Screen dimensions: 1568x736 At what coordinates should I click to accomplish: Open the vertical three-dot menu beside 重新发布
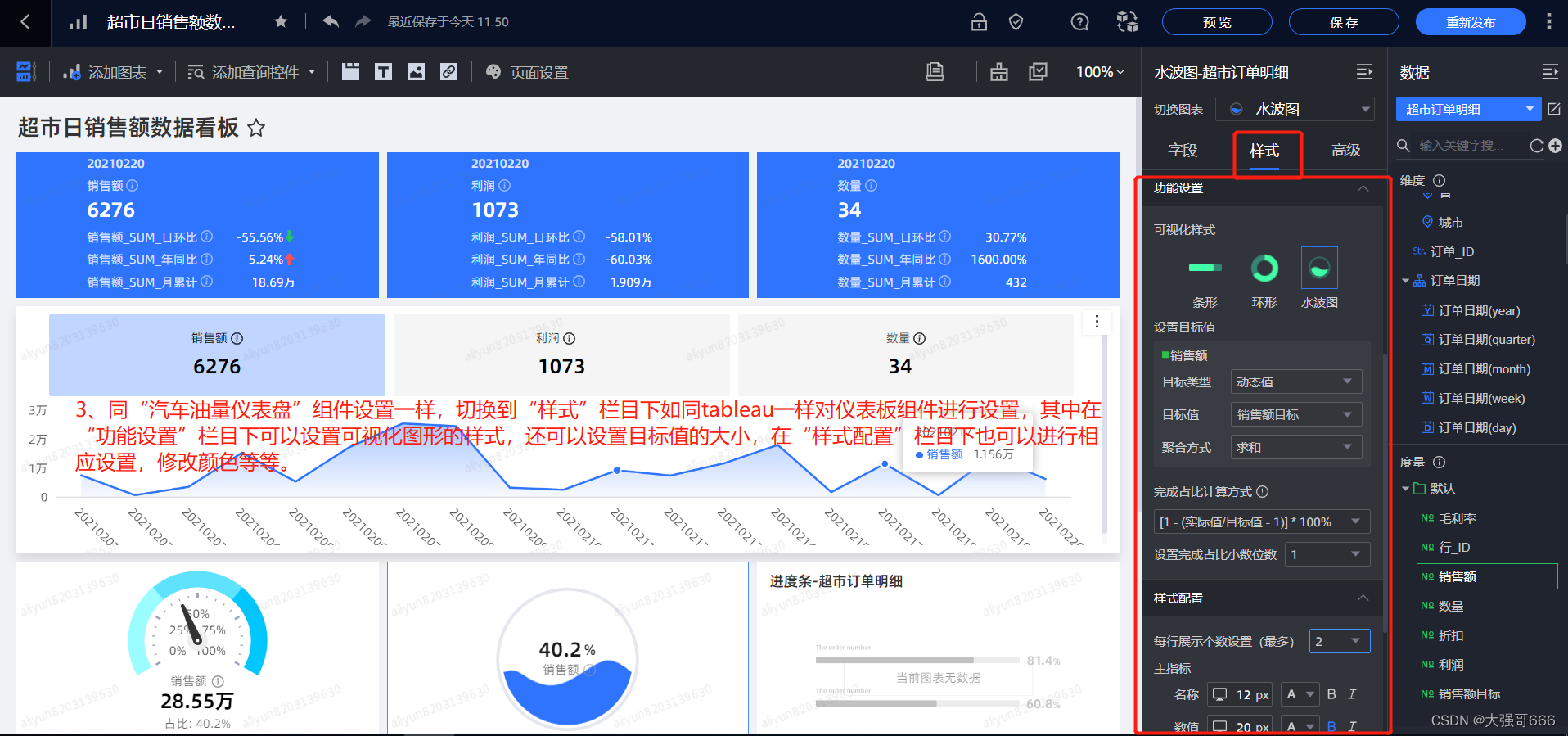[1548, 22]
